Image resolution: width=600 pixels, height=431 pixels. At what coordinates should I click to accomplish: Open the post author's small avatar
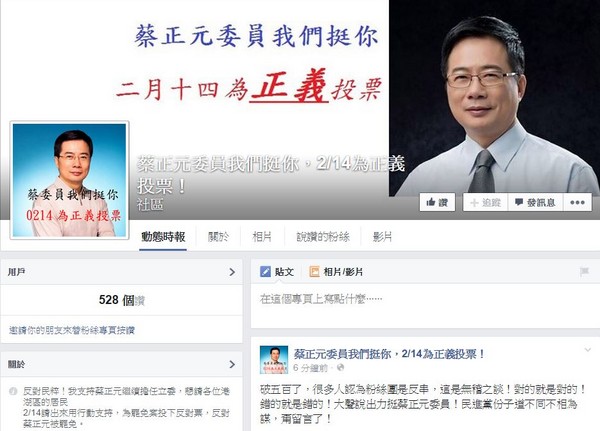pos(274,359)
